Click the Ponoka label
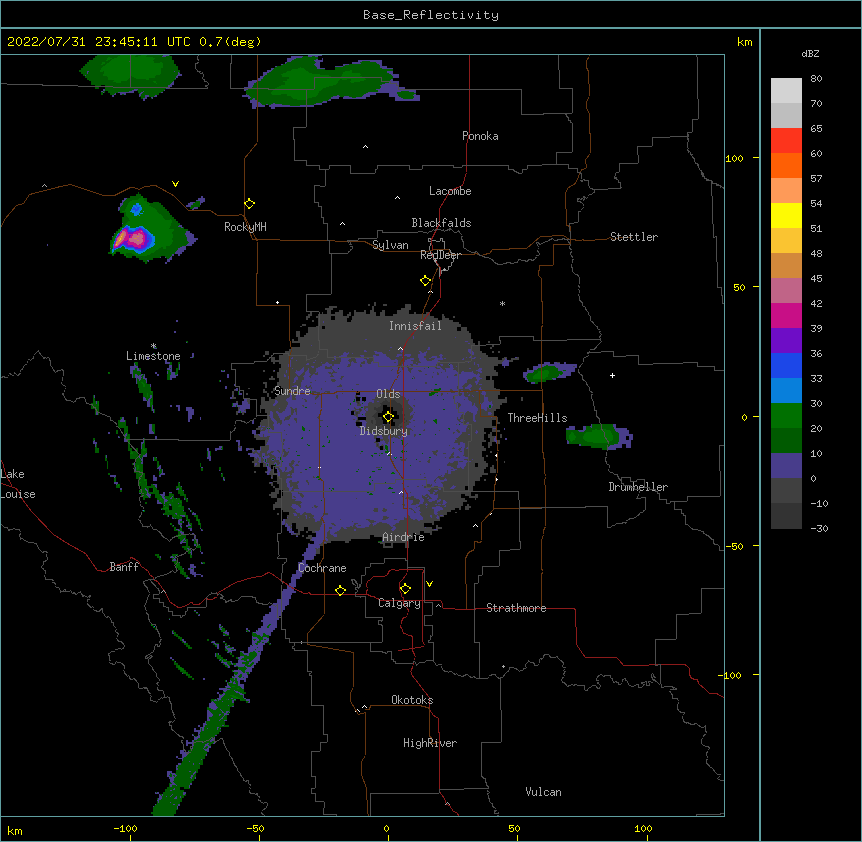This screenshot has width=862, height=842. pyautogui.click(x=480, y=136)
